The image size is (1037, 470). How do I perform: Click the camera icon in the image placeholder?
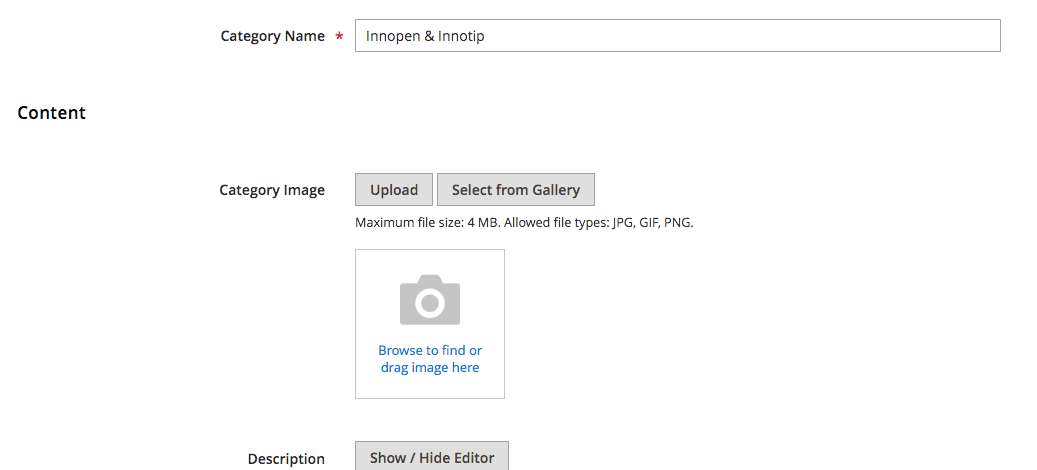click(430, 300)
